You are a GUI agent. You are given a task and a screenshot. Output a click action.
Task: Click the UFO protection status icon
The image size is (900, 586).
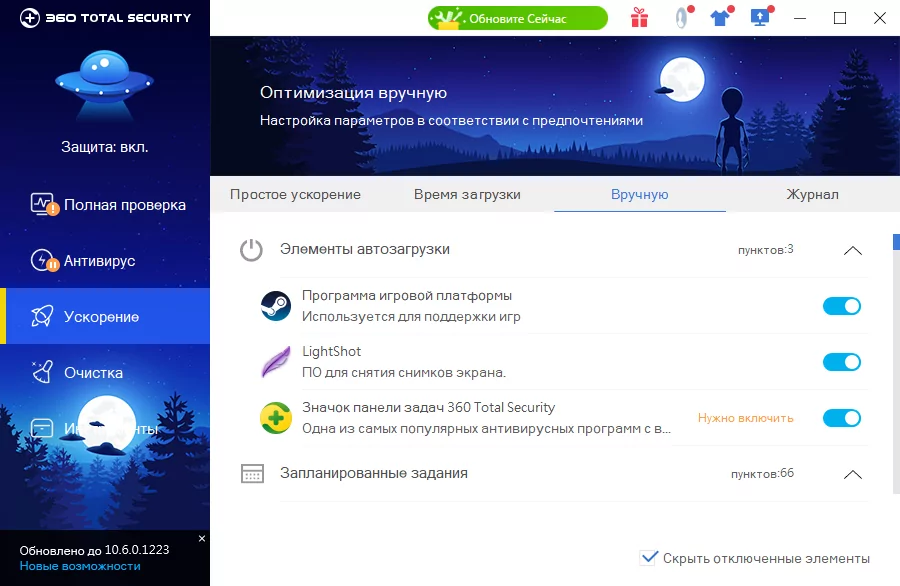point(104,84)
